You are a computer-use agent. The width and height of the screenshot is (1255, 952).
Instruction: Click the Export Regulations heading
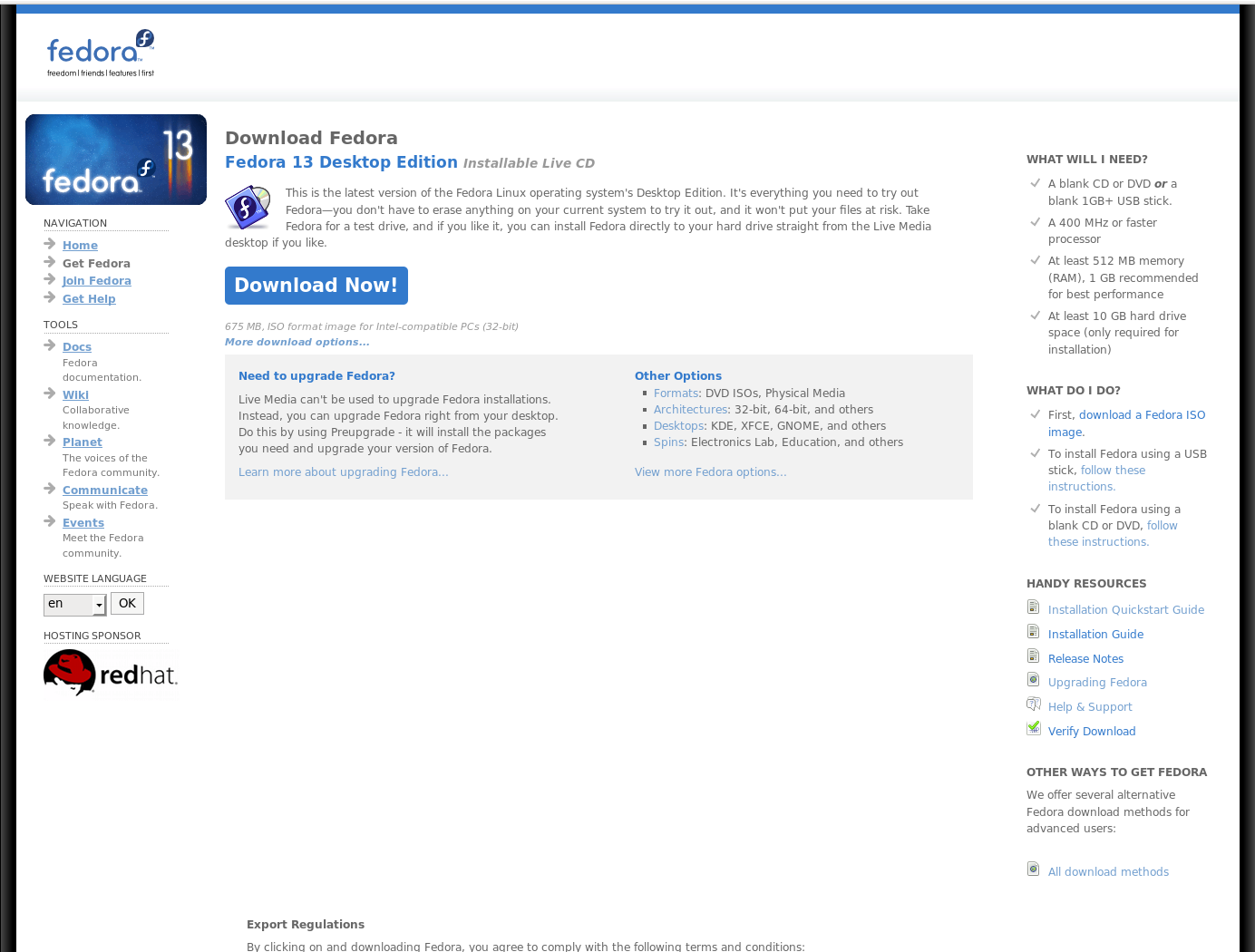pos(306,925)
